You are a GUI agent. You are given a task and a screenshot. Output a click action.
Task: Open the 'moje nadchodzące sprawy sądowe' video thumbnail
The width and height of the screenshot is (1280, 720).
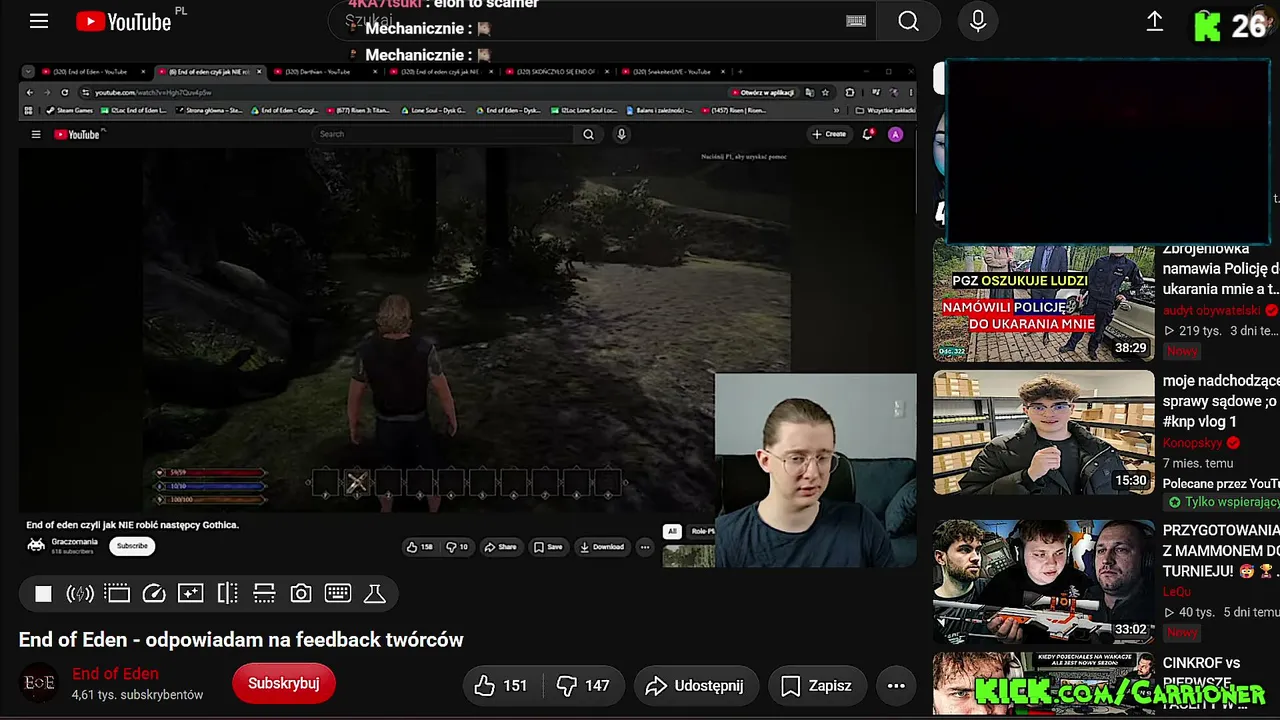click(x=1044, y=432)
